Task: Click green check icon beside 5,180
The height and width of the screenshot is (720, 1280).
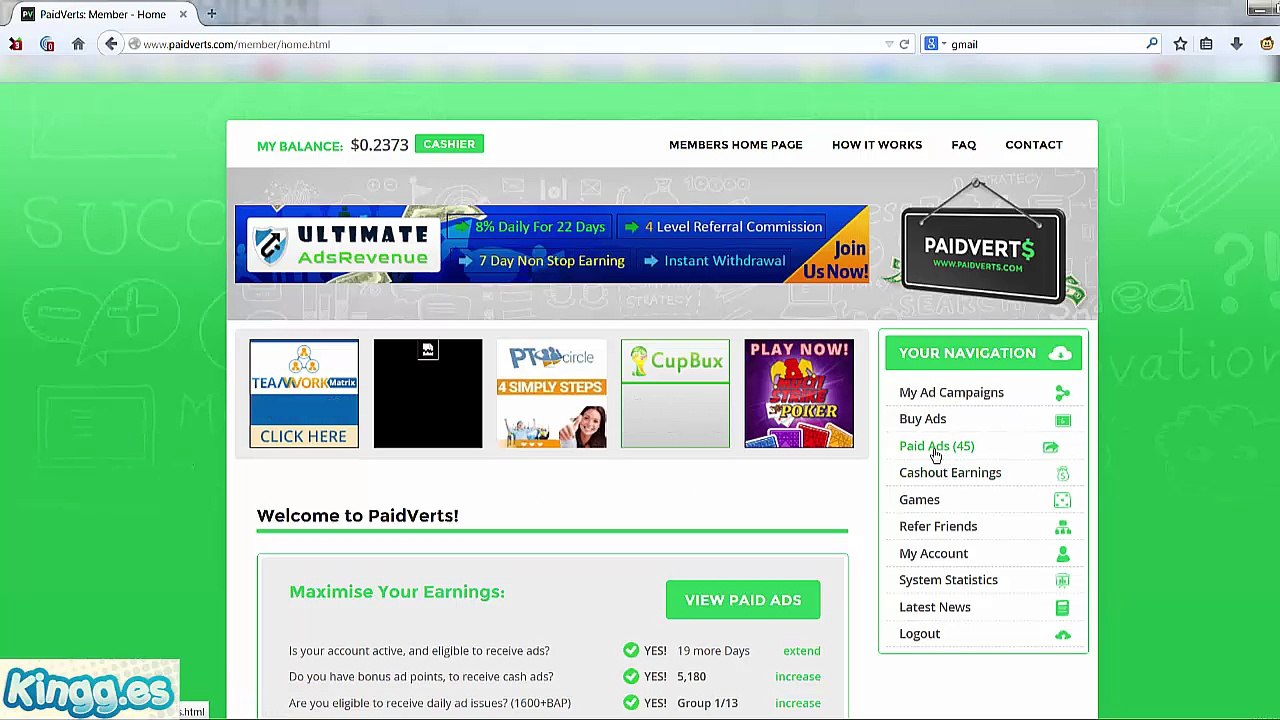Action: tap(631, 677)
